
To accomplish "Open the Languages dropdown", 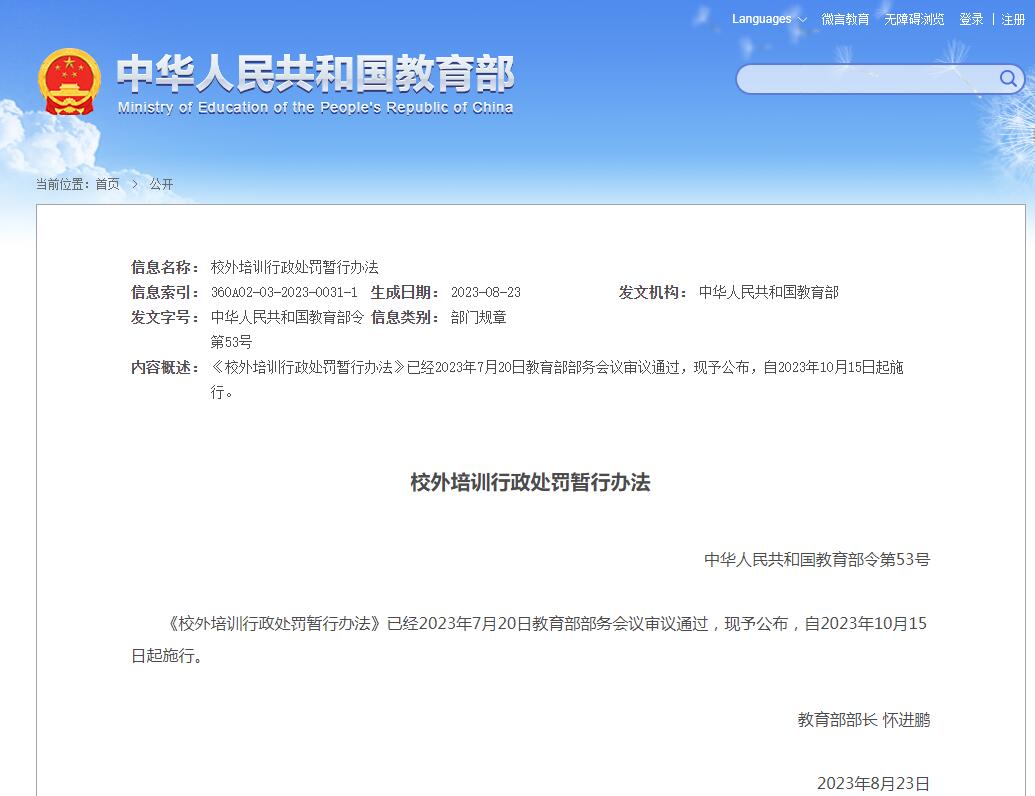I will click(769, 19).
